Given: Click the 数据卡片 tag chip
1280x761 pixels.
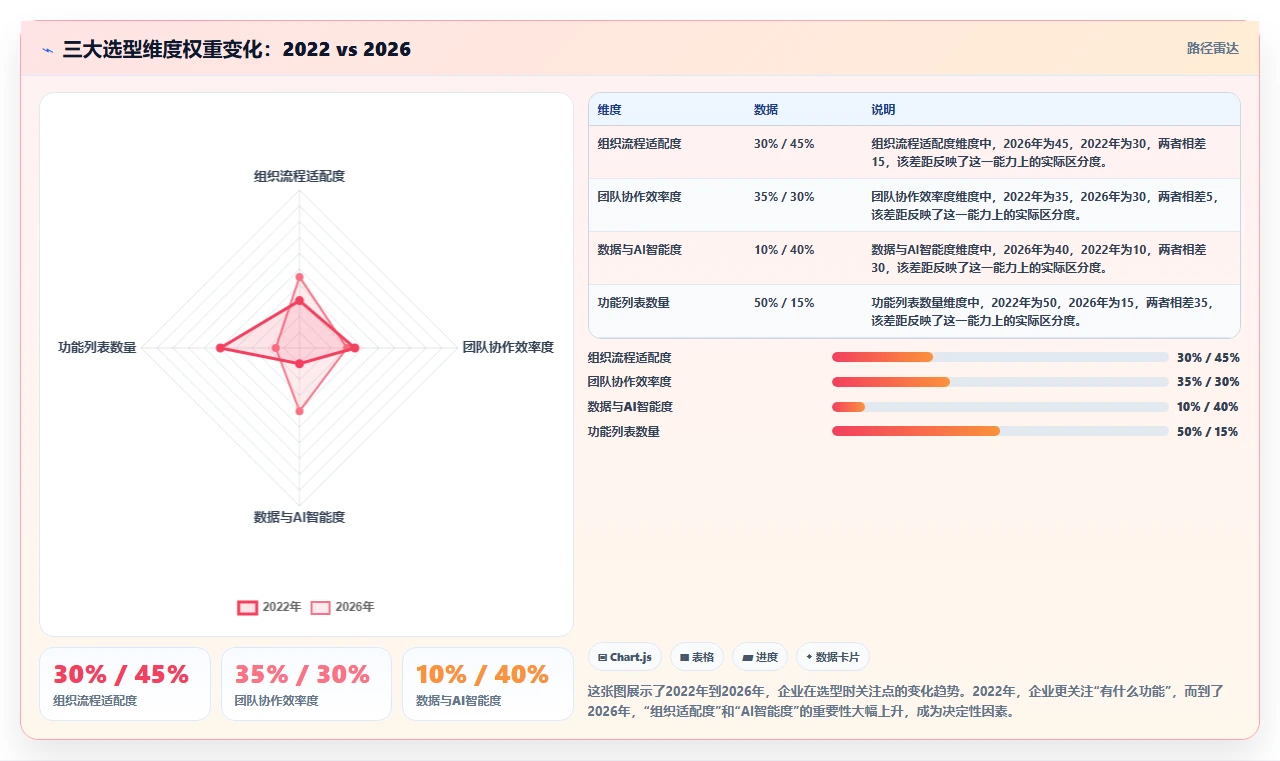Looking at the screenshot, I should pyautogui.click(x=833, y=657).
